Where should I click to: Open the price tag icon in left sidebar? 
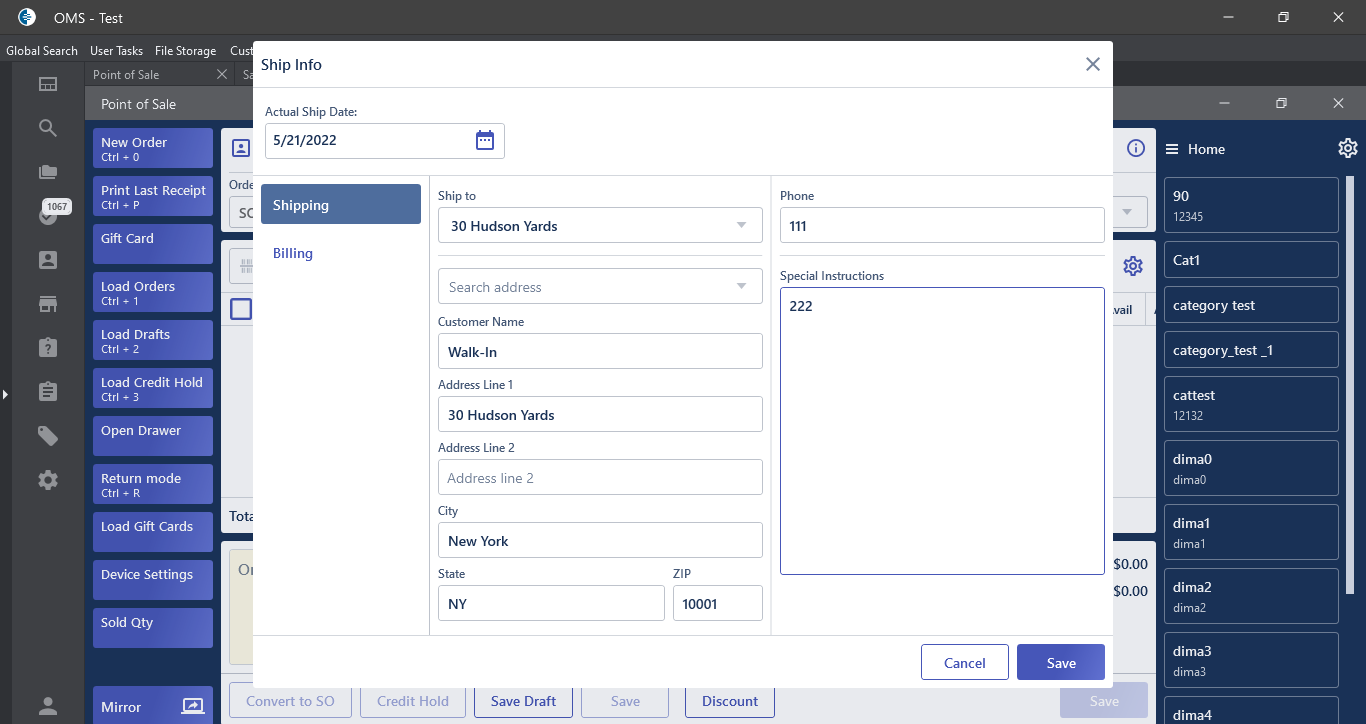pyautogui.click(x=48, y=435)
